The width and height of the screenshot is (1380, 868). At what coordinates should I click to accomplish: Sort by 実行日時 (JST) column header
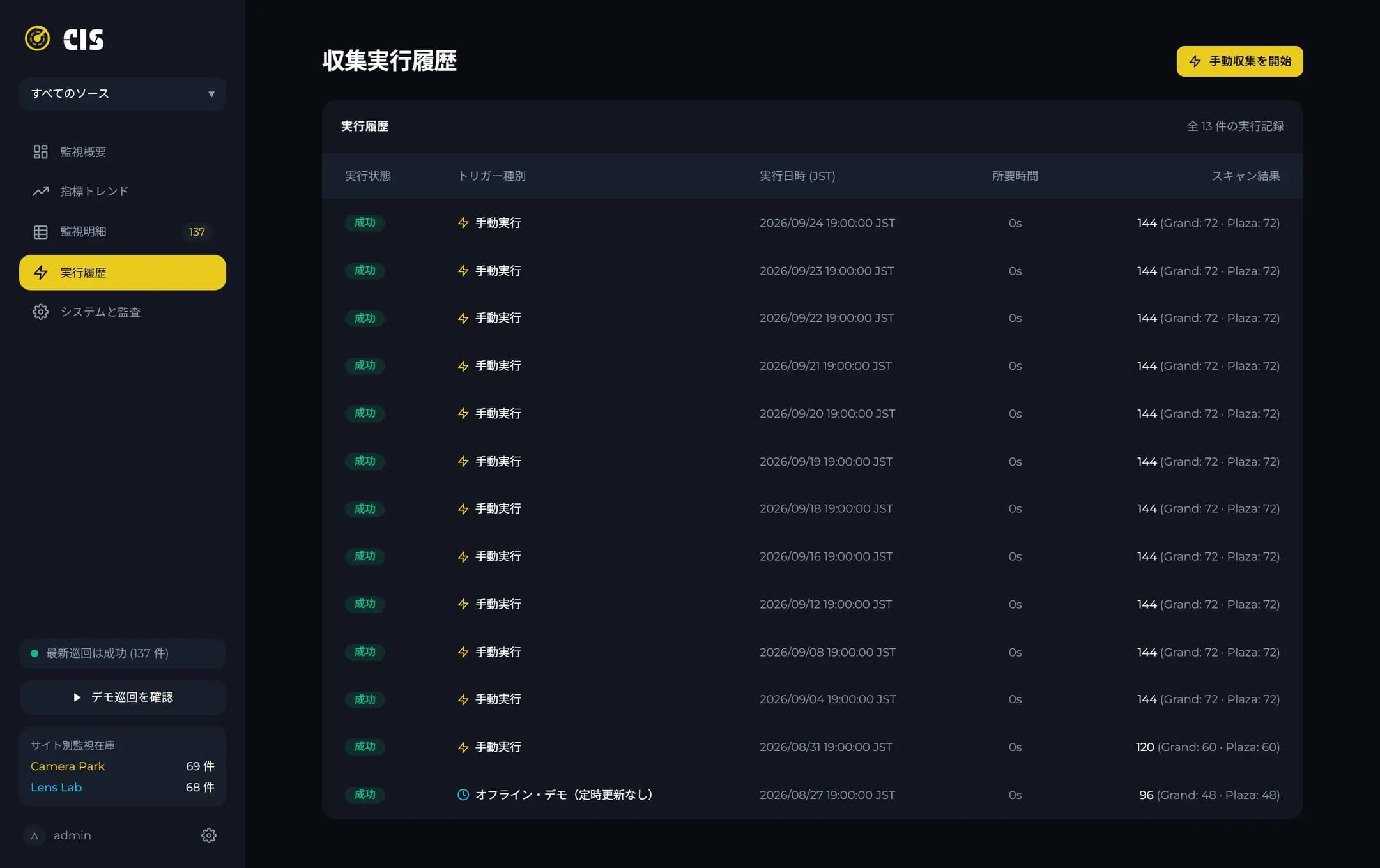797,176
